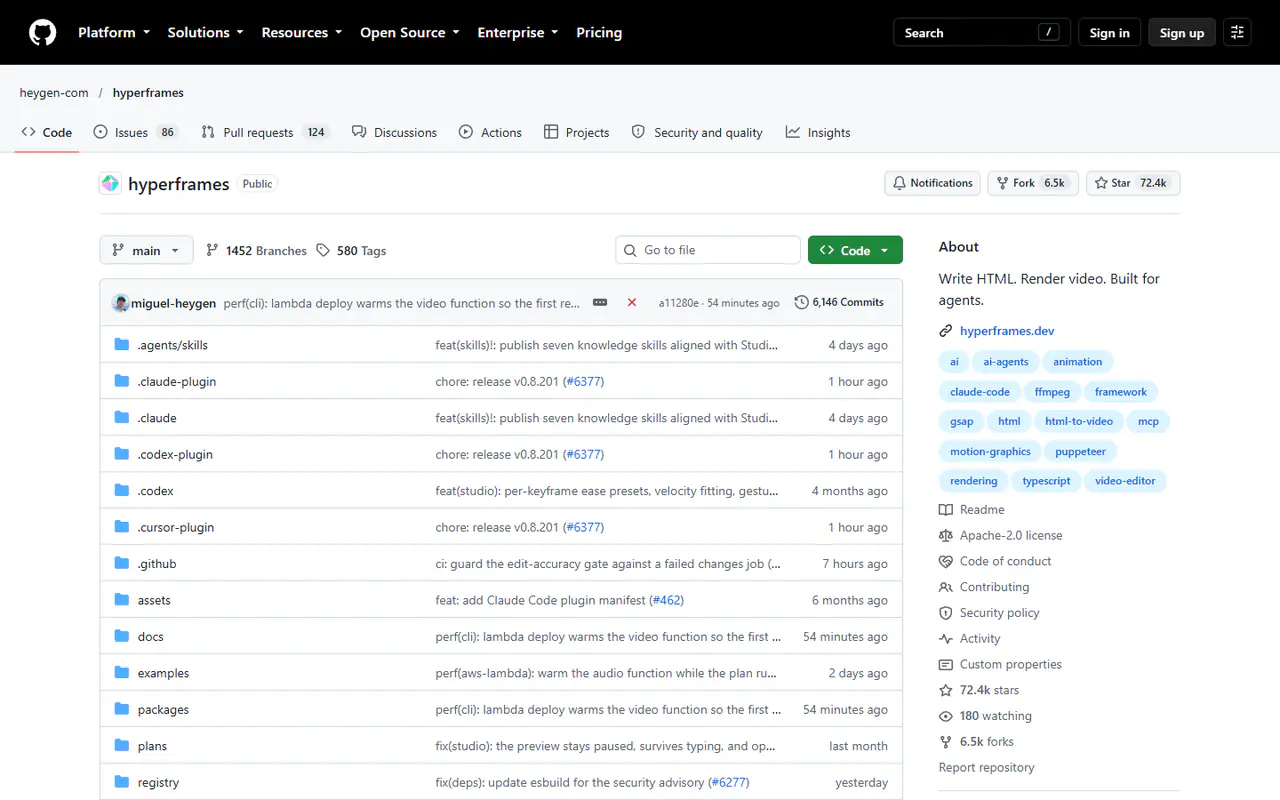Image resolution: width=1280 pixels, height=800 pixels.
Task: Click the Search box in header
Action: pyautogui.click(x=981, y=33)
